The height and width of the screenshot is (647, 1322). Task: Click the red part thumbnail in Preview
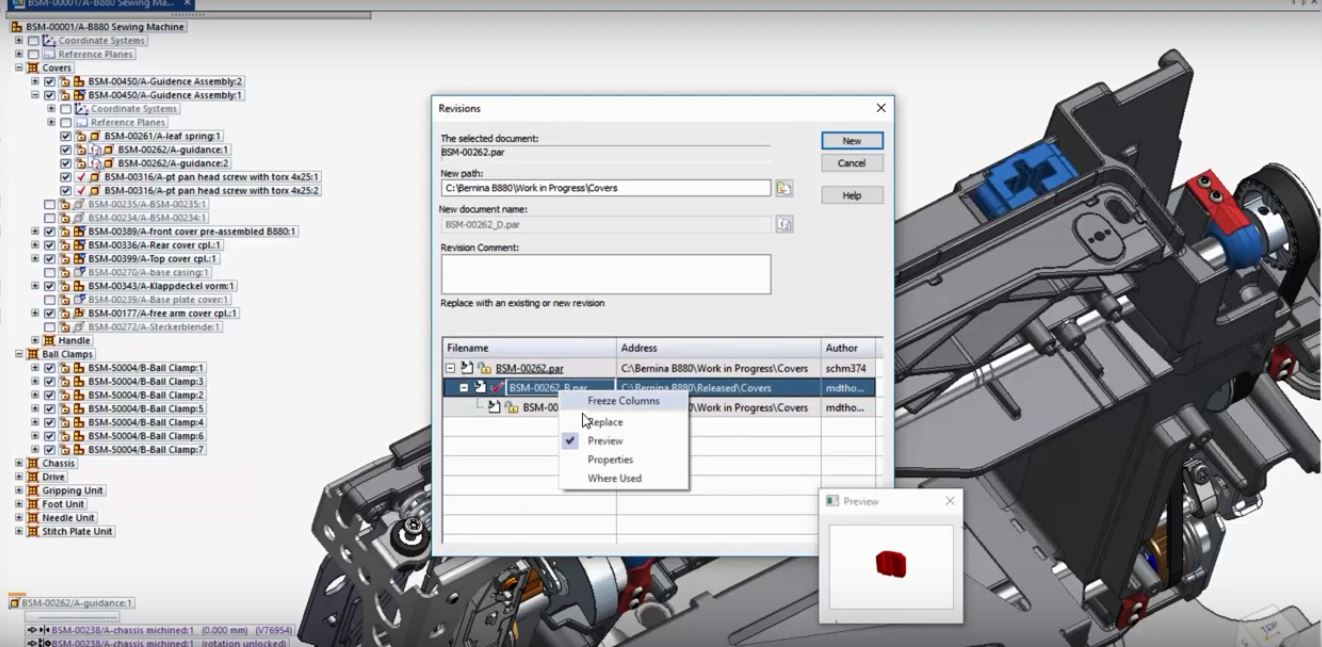pyautogui.click(x=890, y=564)
